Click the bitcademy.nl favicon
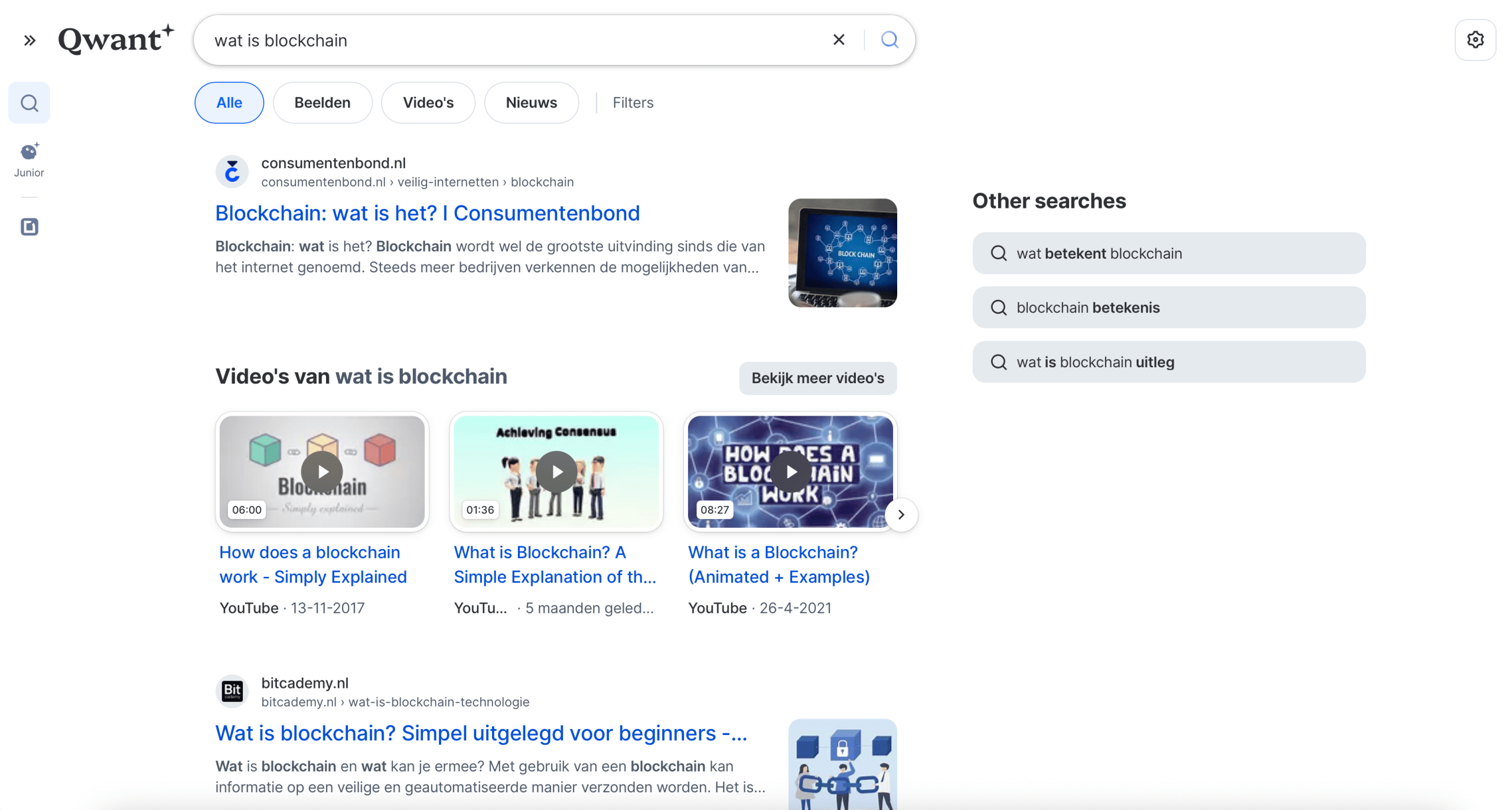This screenshot has height=810, width=1512. point(232,691)
